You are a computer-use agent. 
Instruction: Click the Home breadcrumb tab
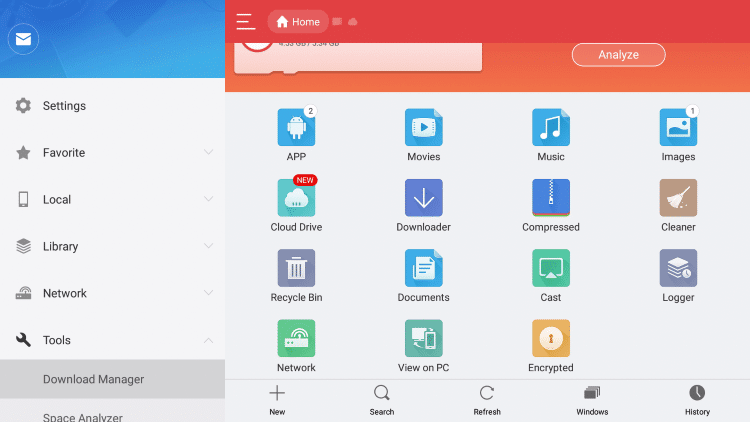[298, 22]
